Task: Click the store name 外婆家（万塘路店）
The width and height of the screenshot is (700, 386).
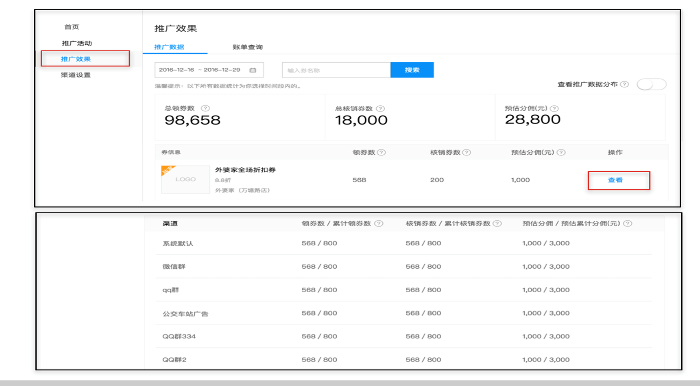Action: (242, 190)
